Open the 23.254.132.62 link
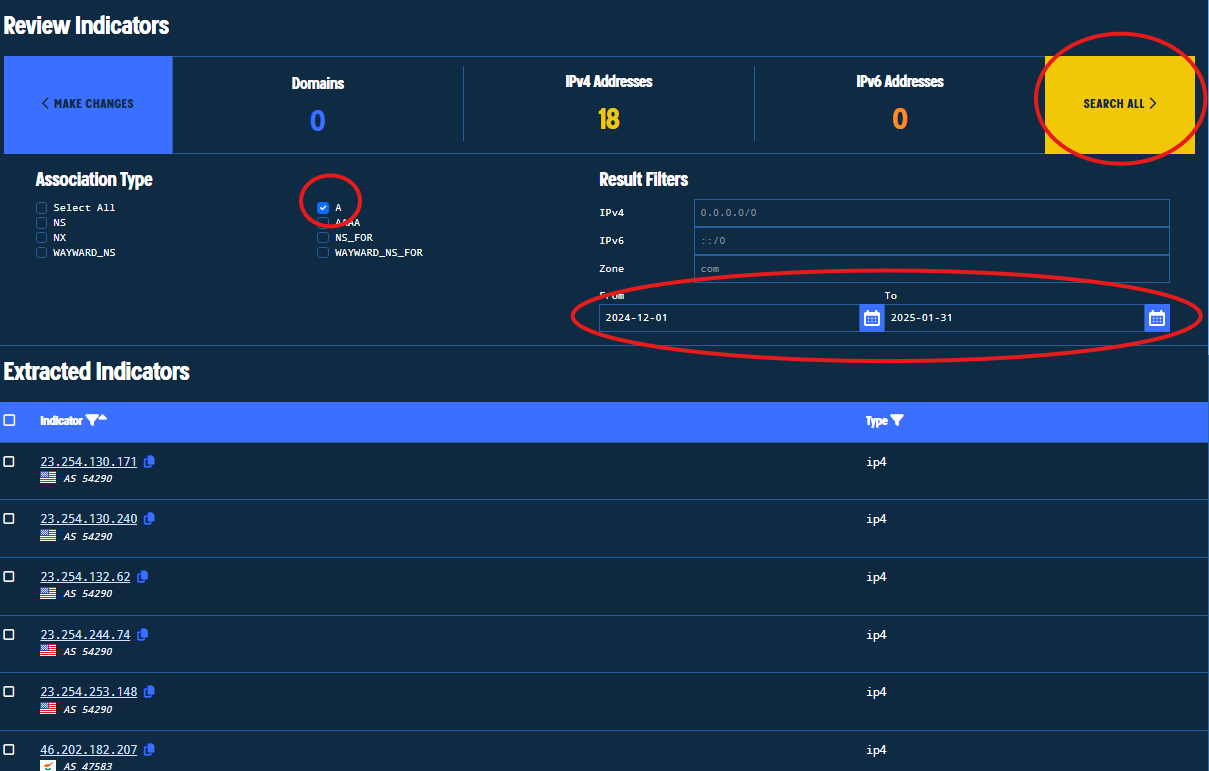This screenshot has width=1209, height=771. 85,577
